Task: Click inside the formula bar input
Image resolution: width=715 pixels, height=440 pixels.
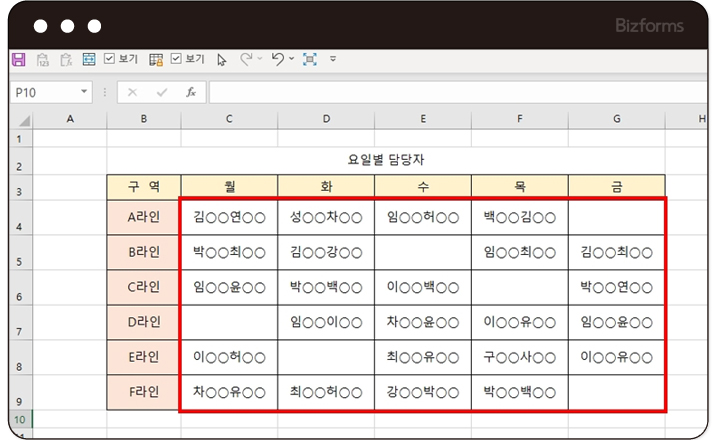Action: click(x=458, y=93)
